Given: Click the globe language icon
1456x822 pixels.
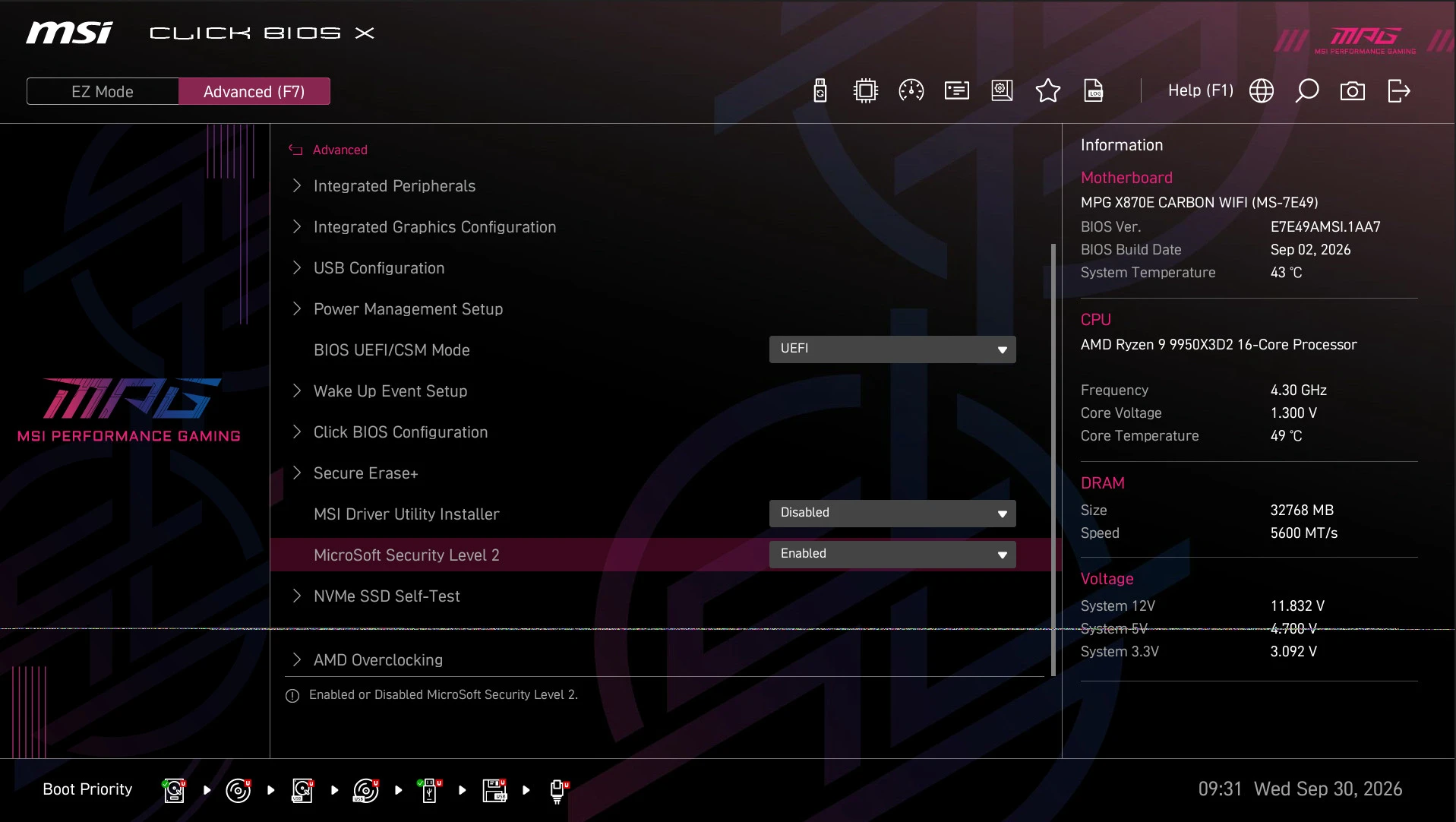Looking at the screenshot, I should 1262,91.
